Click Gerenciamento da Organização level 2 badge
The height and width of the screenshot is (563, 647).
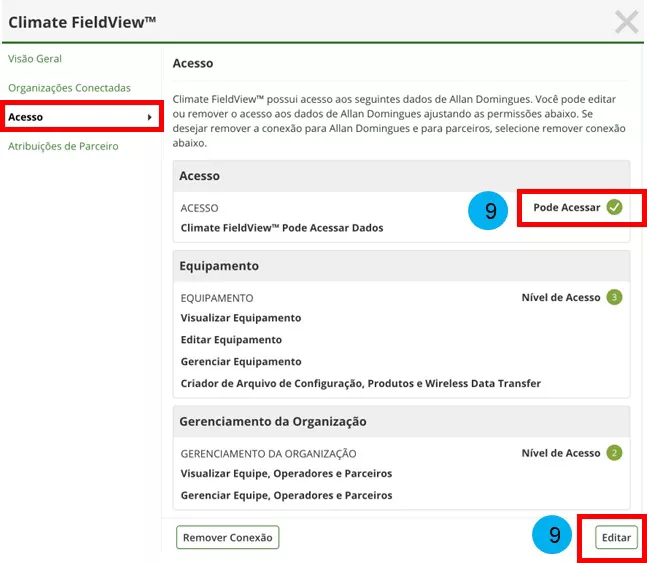614,453
